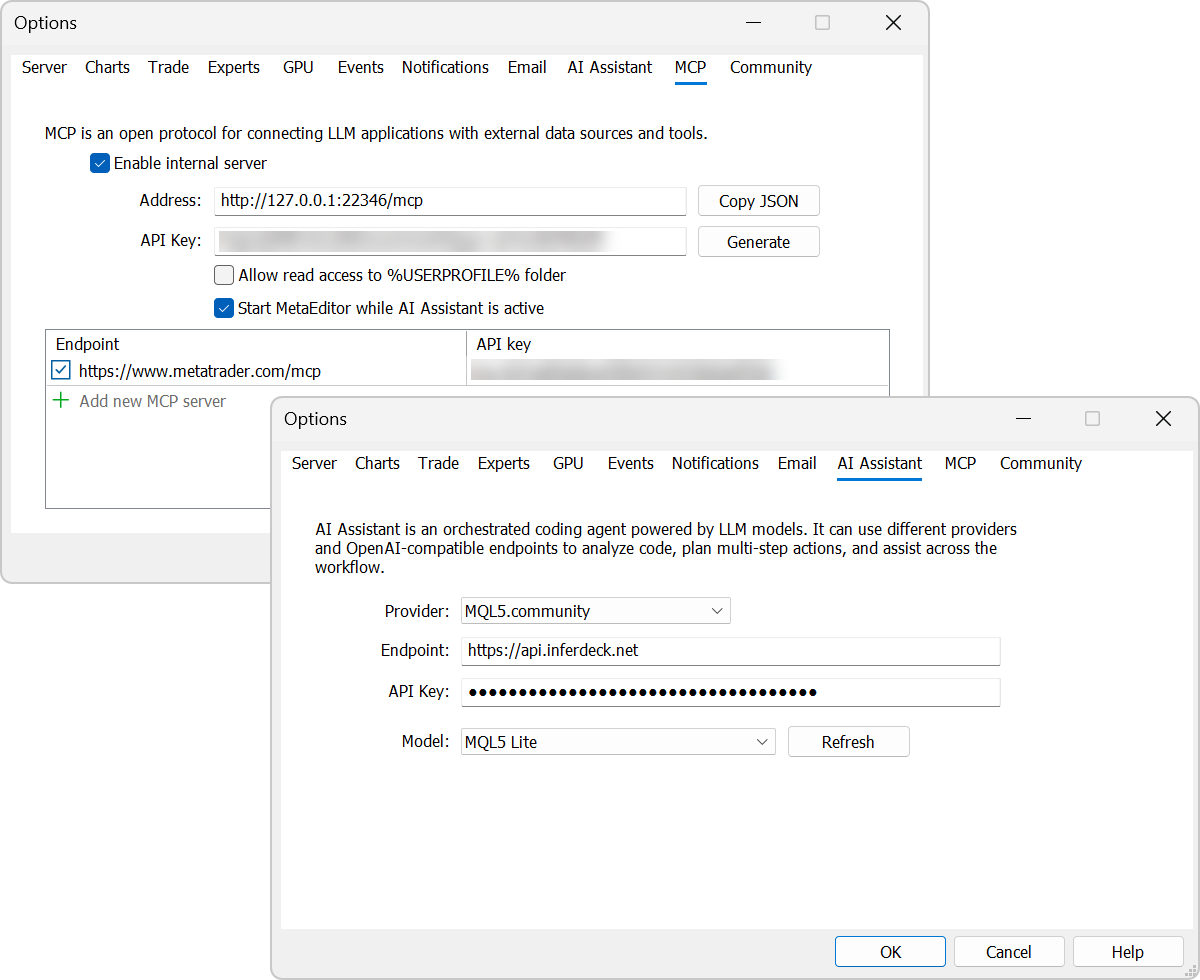Click Generate to create API key
Viewport: 1200px width, 980px height.
(759, 242)
